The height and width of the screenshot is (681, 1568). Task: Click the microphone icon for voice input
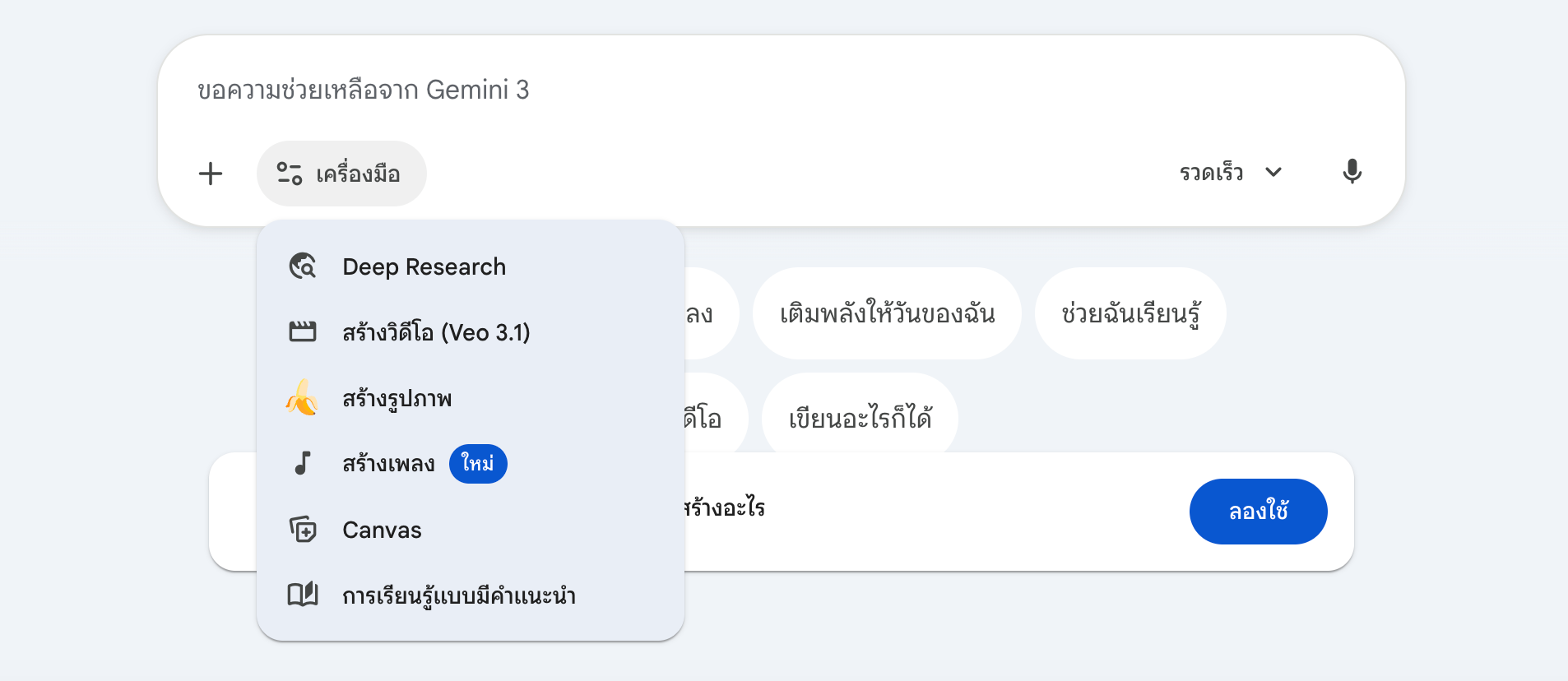[1352, 172]
